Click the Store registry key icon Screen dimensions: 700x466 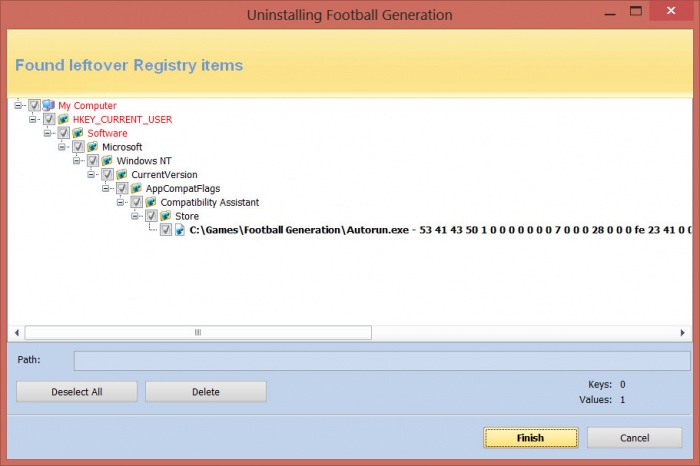[x=166, y=216]
